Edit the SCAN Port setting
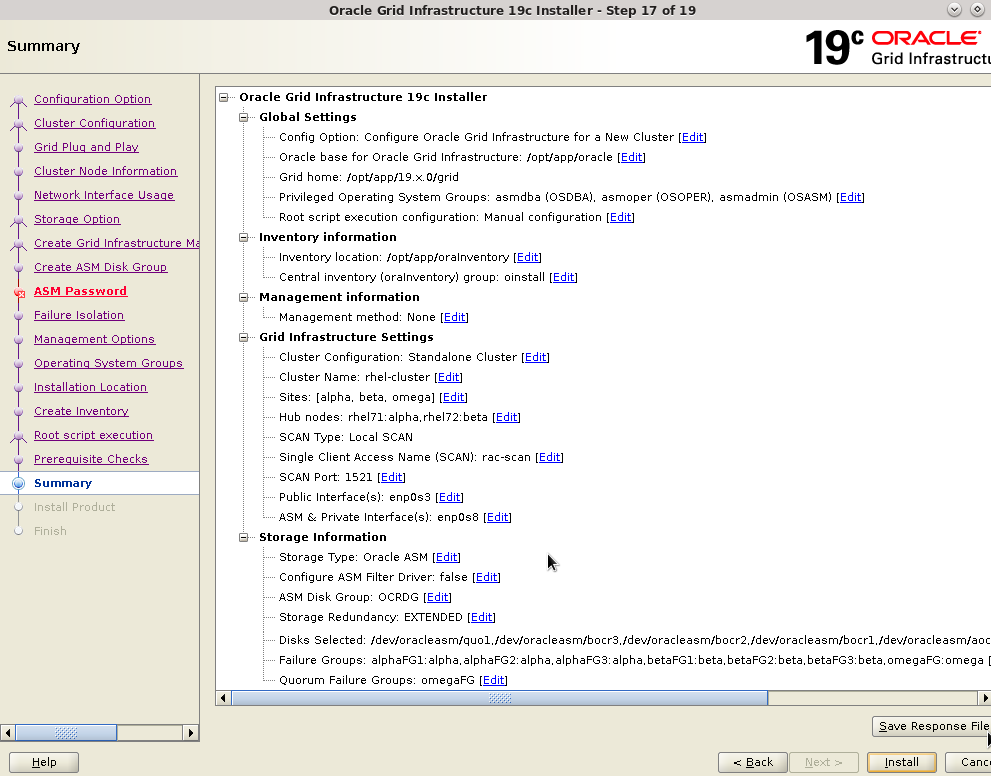Viewport: 991px width, 776px height. pos(391,477)
